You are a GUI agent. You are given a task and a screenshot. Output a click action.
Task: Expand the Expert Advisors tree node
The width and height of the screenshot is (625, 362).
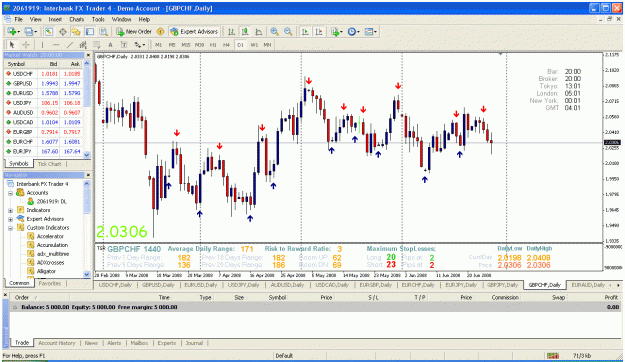point(11,219)
